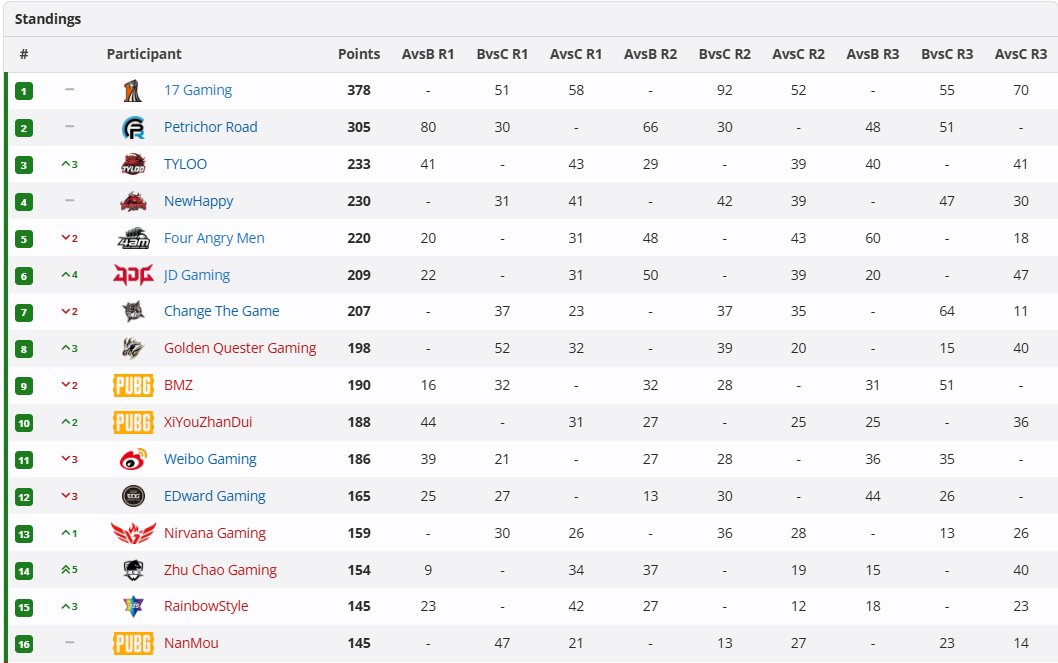Click the Change The Game wolf logo
Image resolution: width=1058 pixels, height=663 pixels.
(x=133, y=312)
